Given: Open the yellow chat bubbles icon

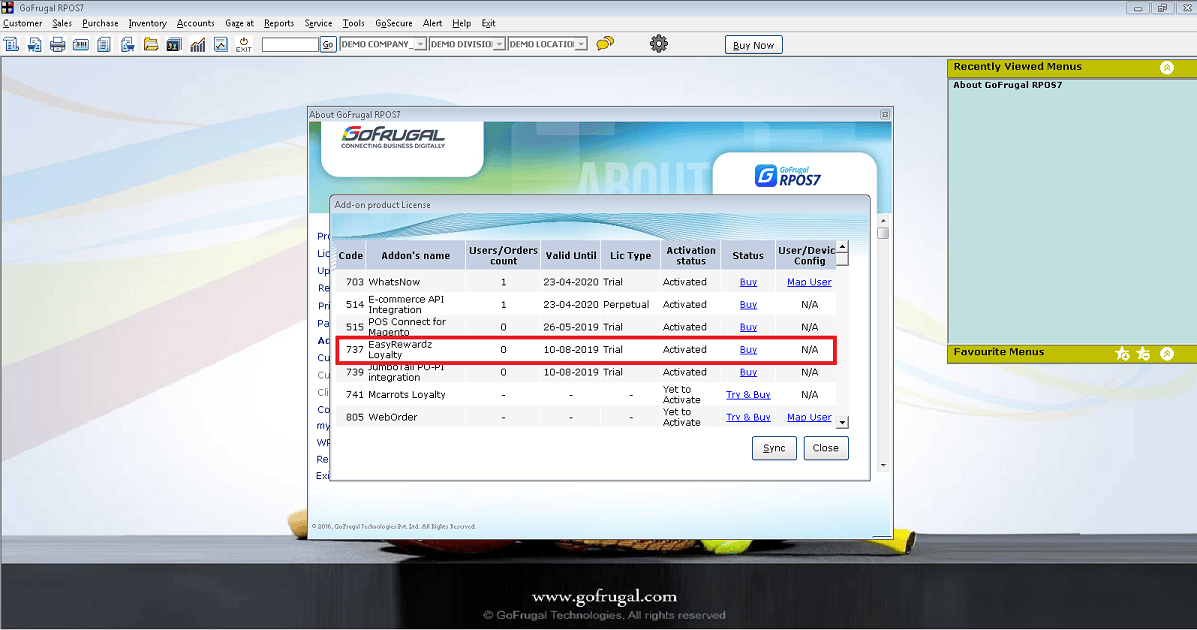Looking at the screenshot, I should click(605, 44).
